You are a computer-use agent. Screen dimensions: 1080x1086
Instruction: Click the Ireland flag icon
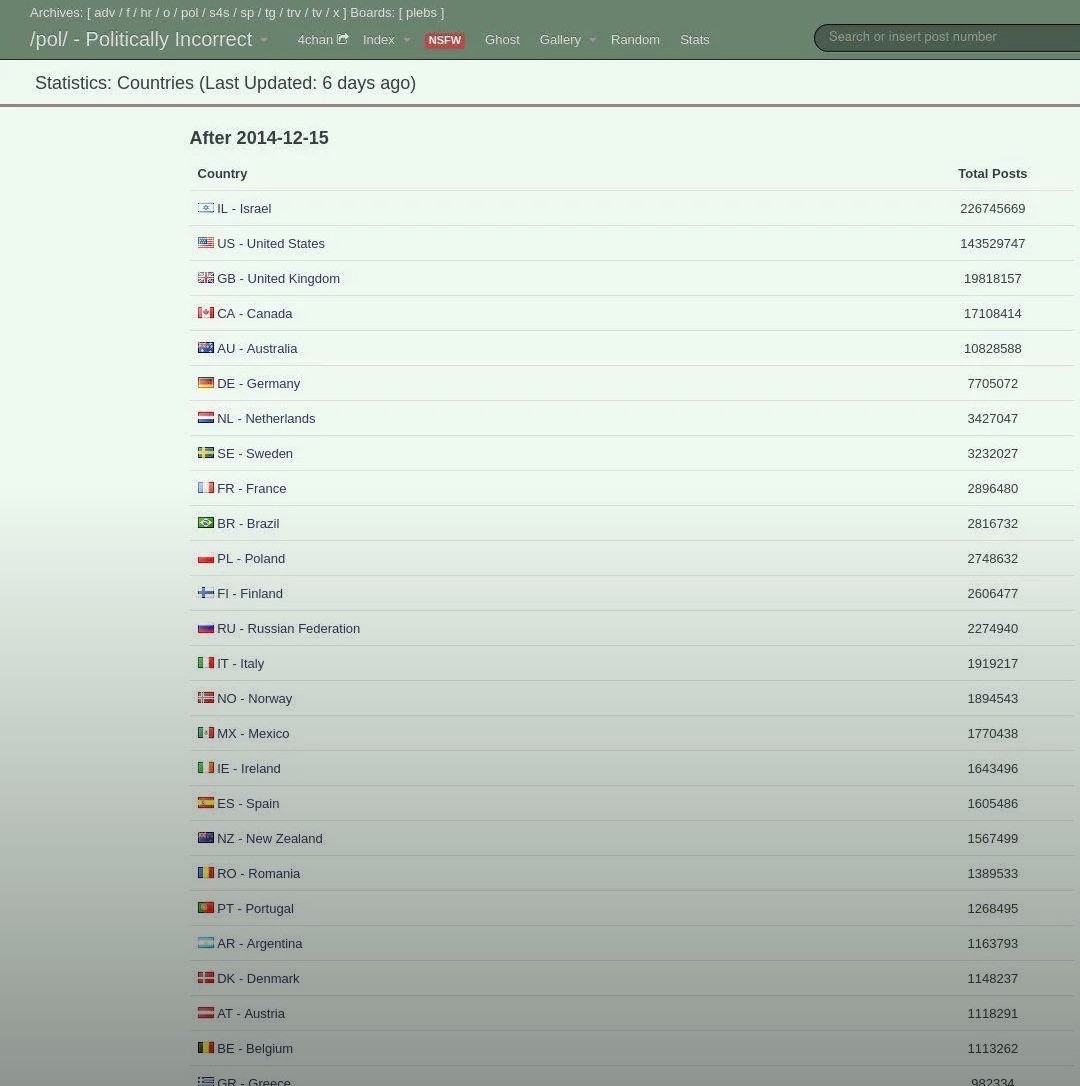point(206,767)
